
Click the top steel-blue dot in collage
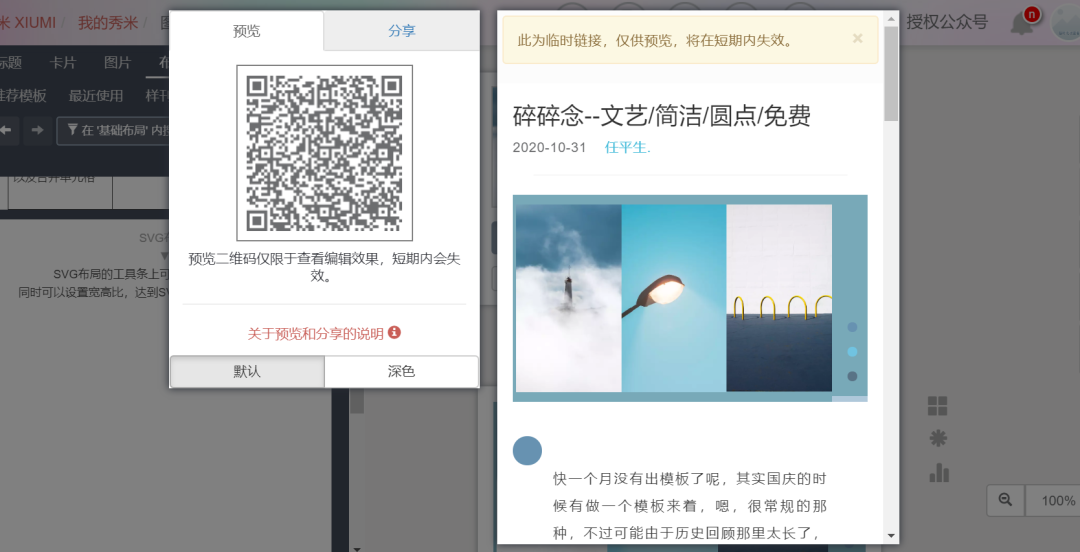(x=852, y=327)
